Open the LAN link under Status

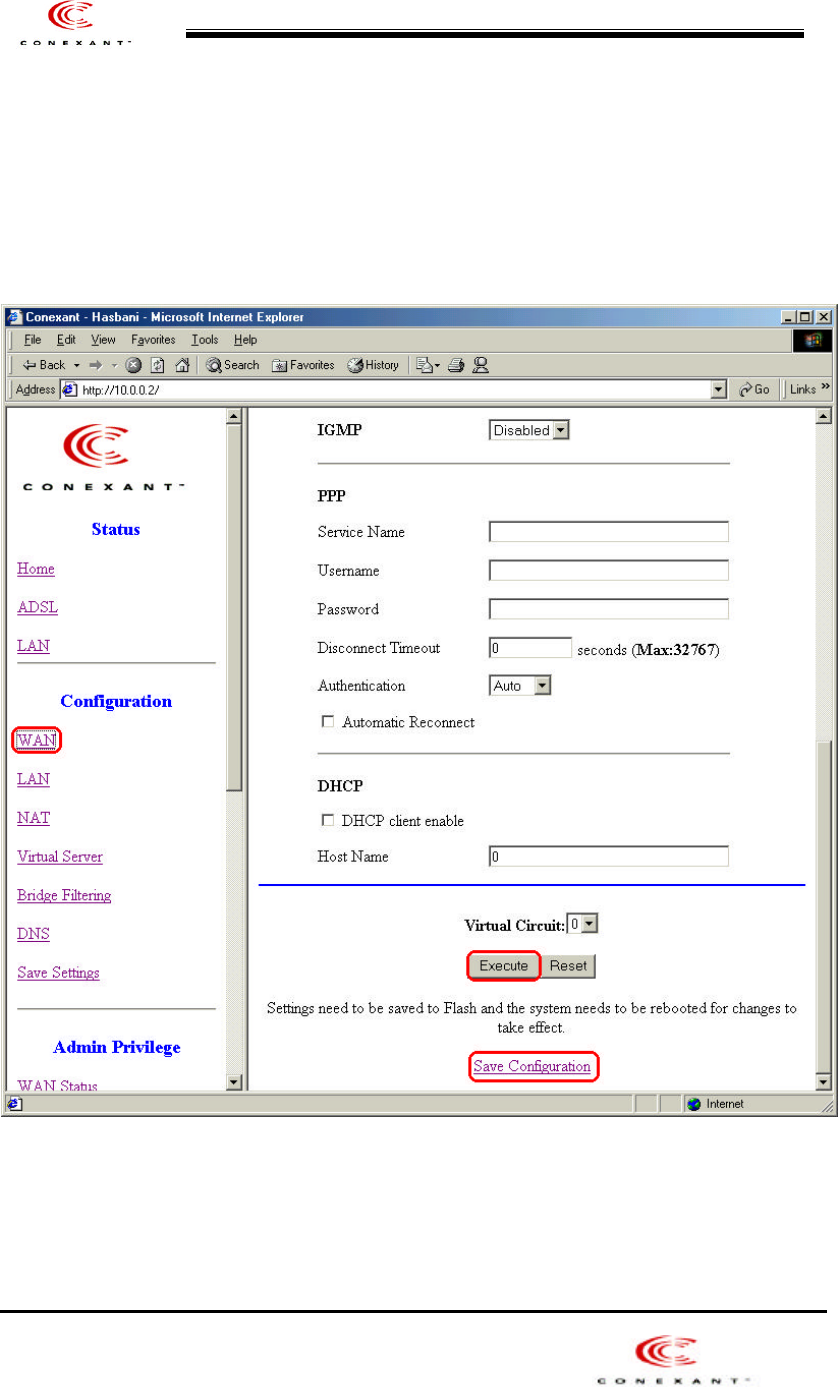[33, 646]
